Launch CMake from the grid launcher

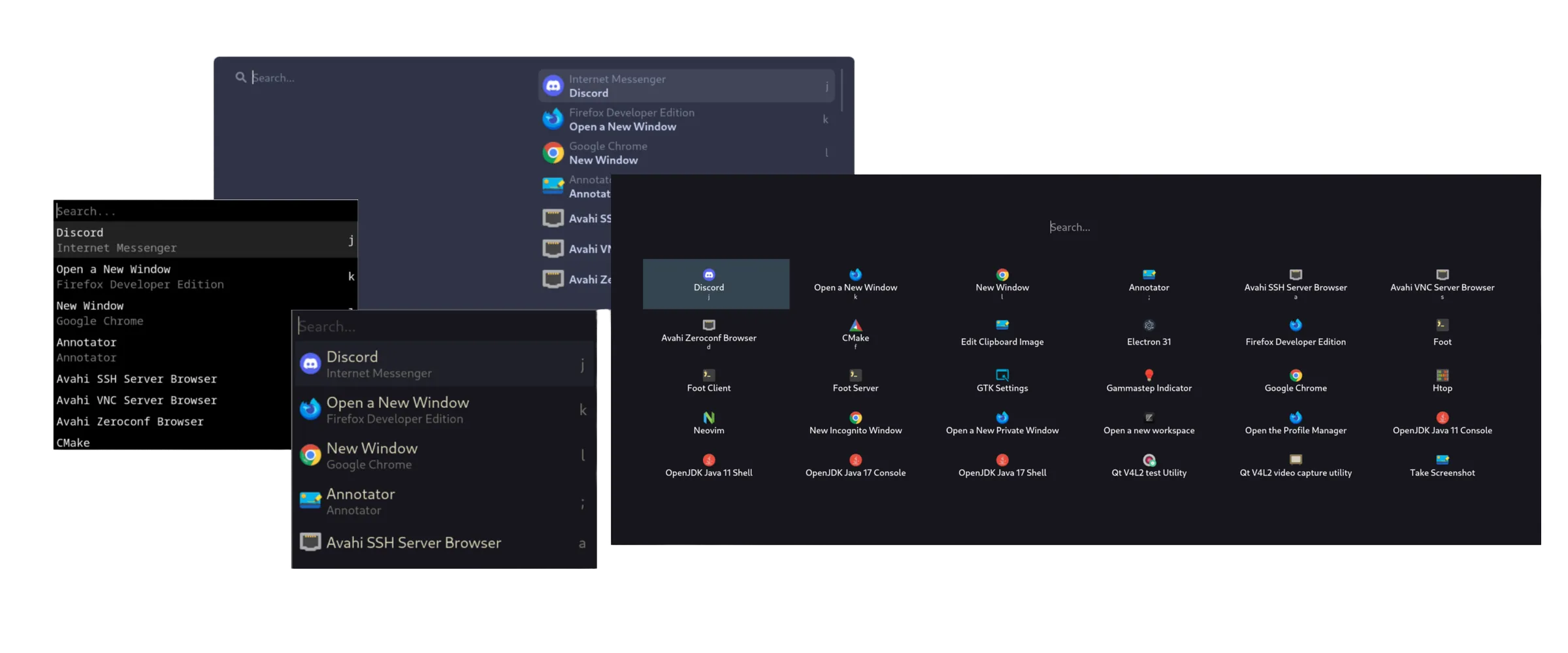click(855, 335)
